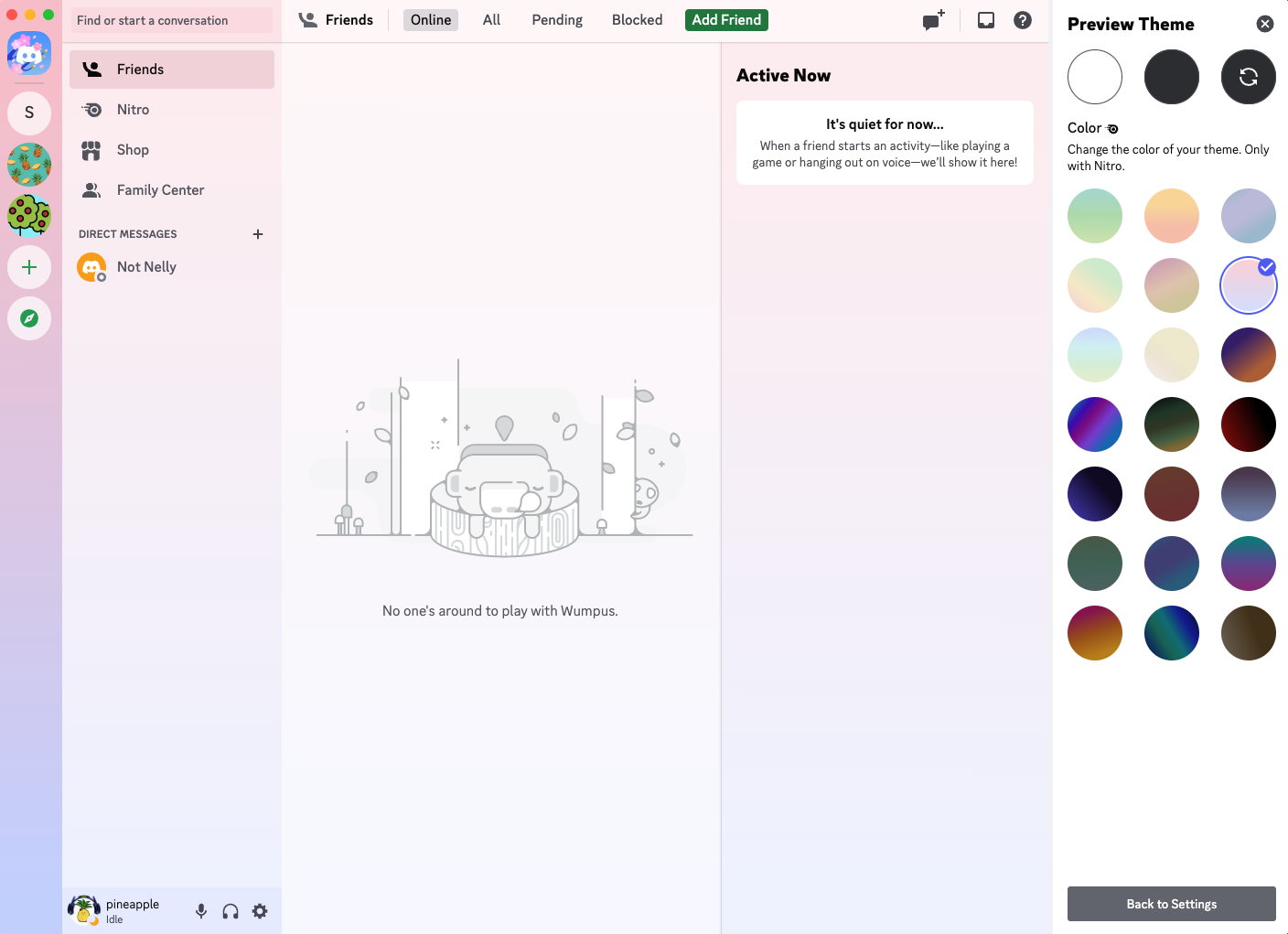Pick the dark green-brown swatch
Image resolution: width=1288 pixels, height=934 pixels.
[x=1172, y=424]
